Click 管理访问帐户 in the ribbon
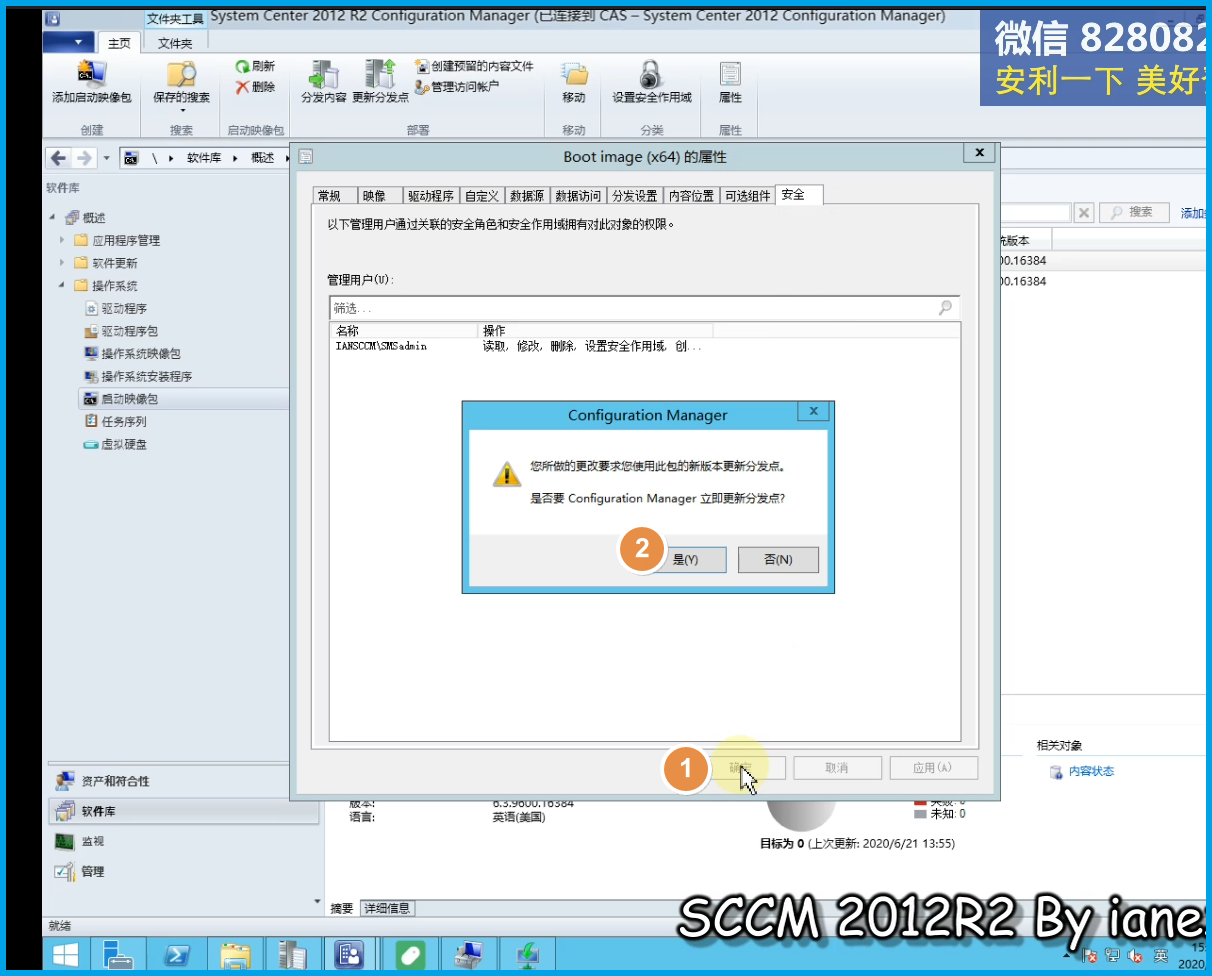Screen dimensions: 1212x976 (457, 87)
